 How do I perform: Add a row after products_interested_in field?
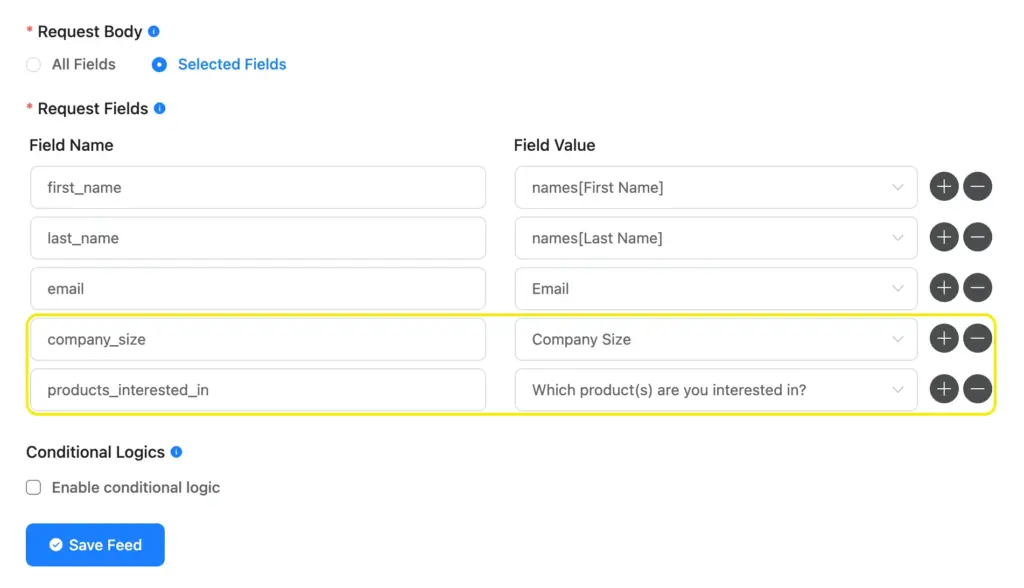click(x=944, y=389)
